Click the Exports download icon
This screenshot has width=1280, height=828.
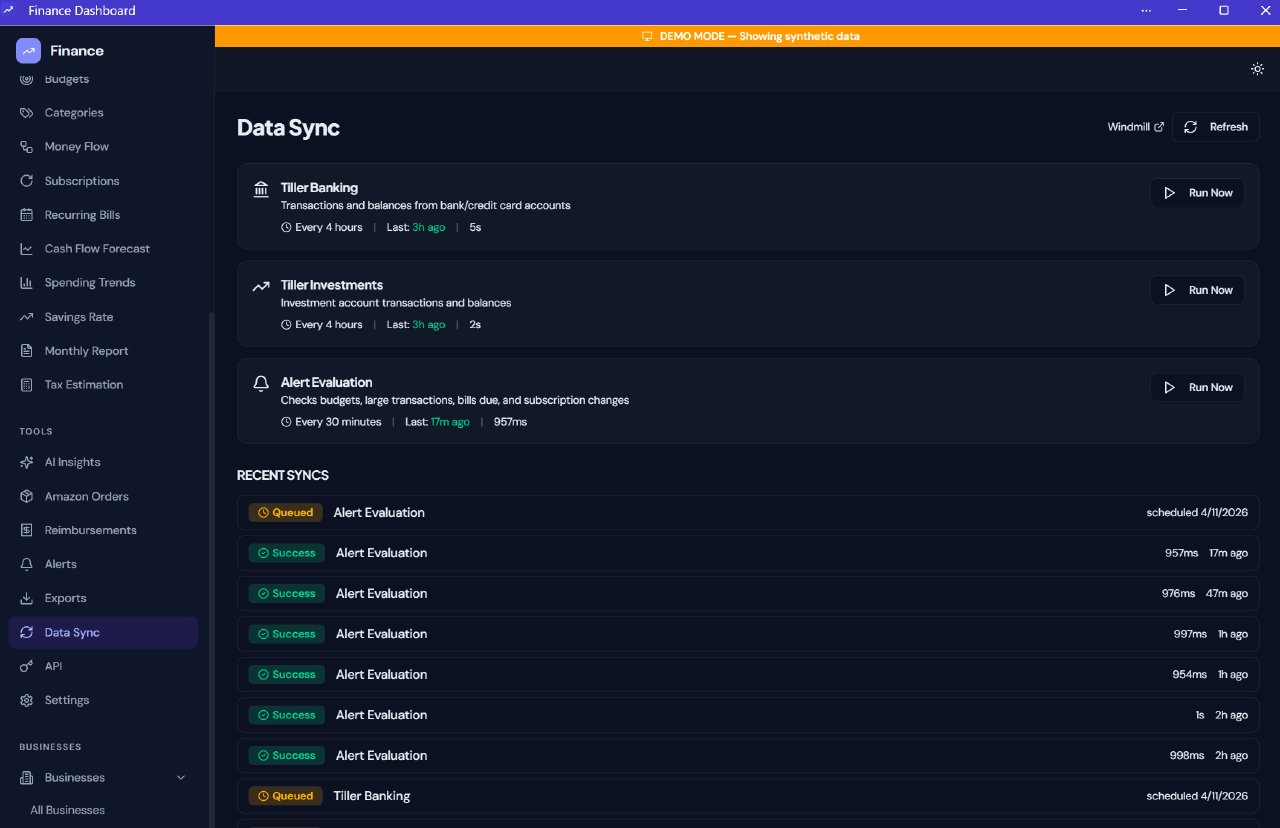25,597
